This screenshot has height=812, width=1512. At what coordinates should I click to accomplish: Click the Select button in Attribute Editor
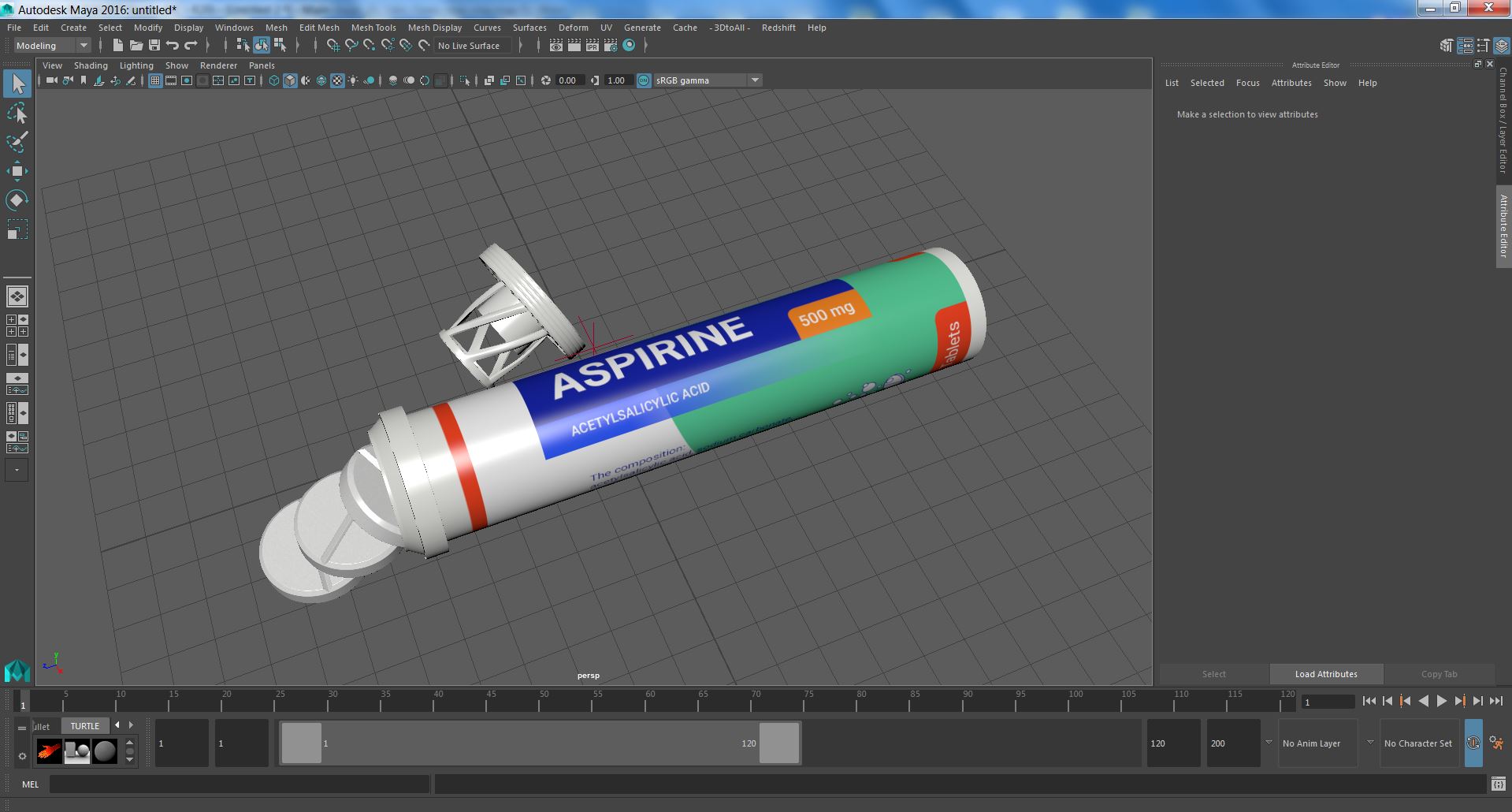click(1213, 674)
